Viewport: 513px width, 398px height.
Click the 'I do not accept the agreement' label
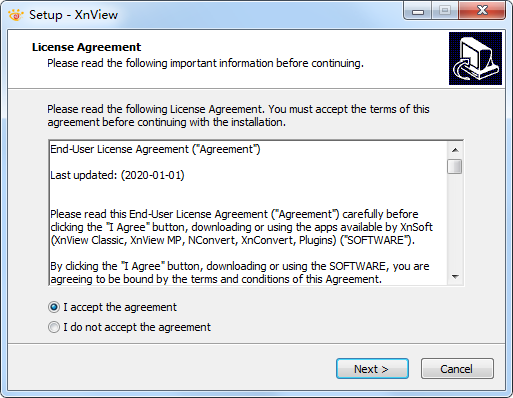coord(137,327)
